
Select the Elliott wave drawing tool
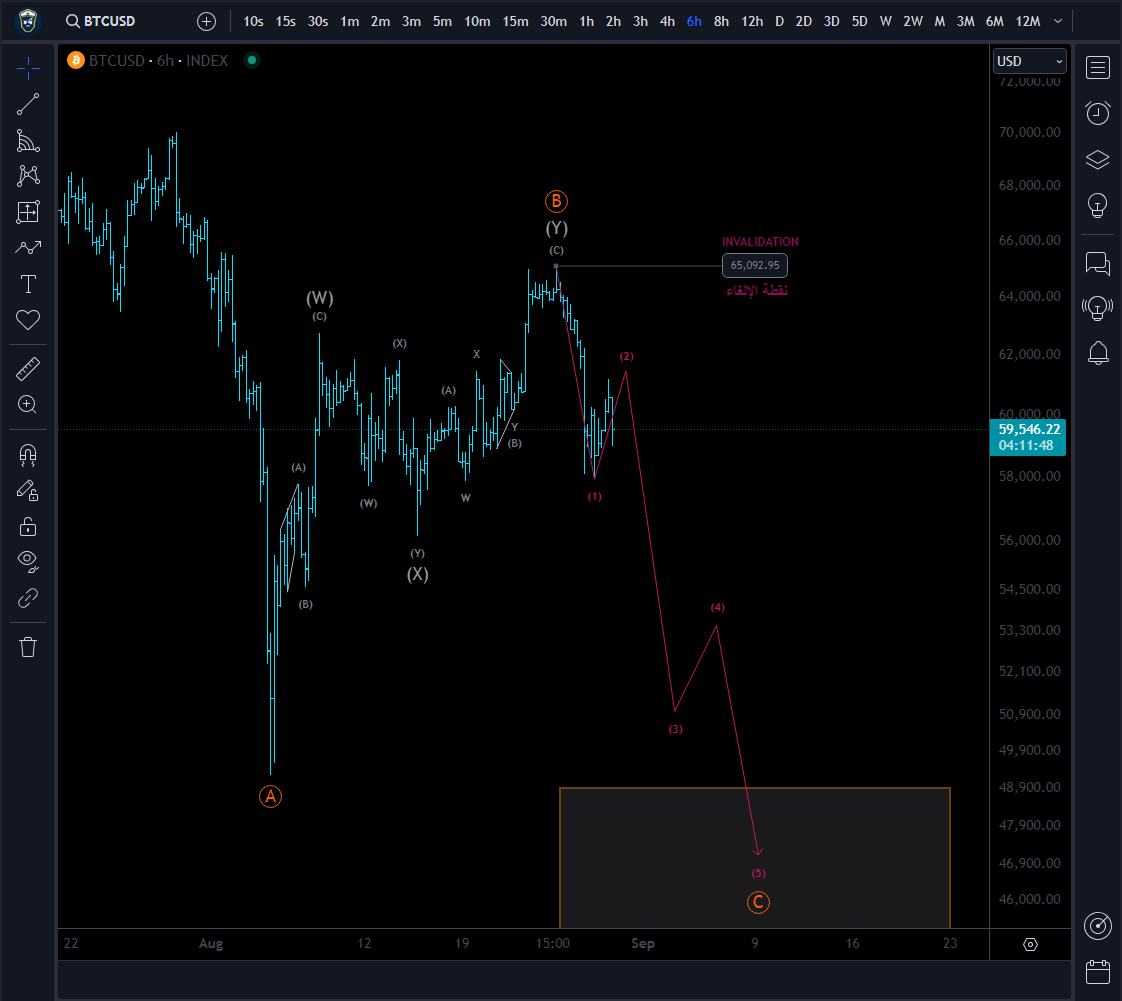pyautogui.click(x=28, y=248)
